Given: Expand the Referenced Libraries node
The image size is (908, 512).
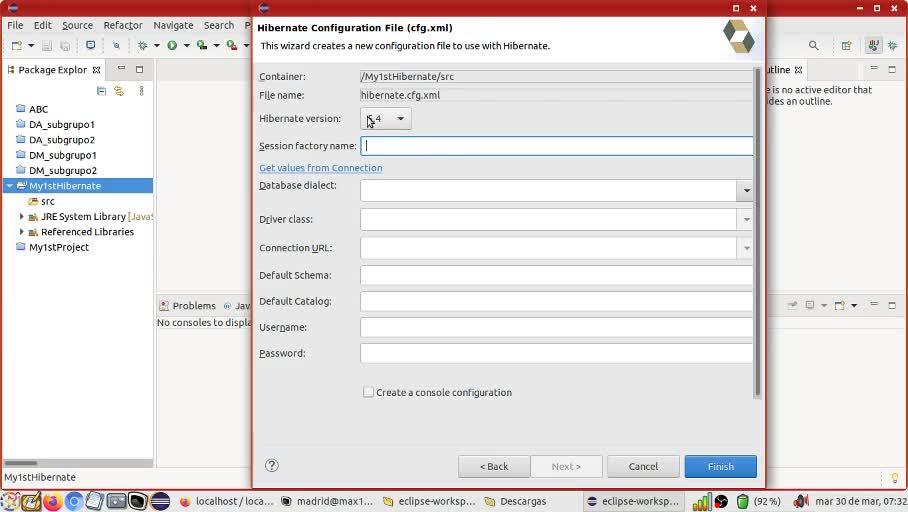Looking at the screenshot, I should tap(21, 232).
